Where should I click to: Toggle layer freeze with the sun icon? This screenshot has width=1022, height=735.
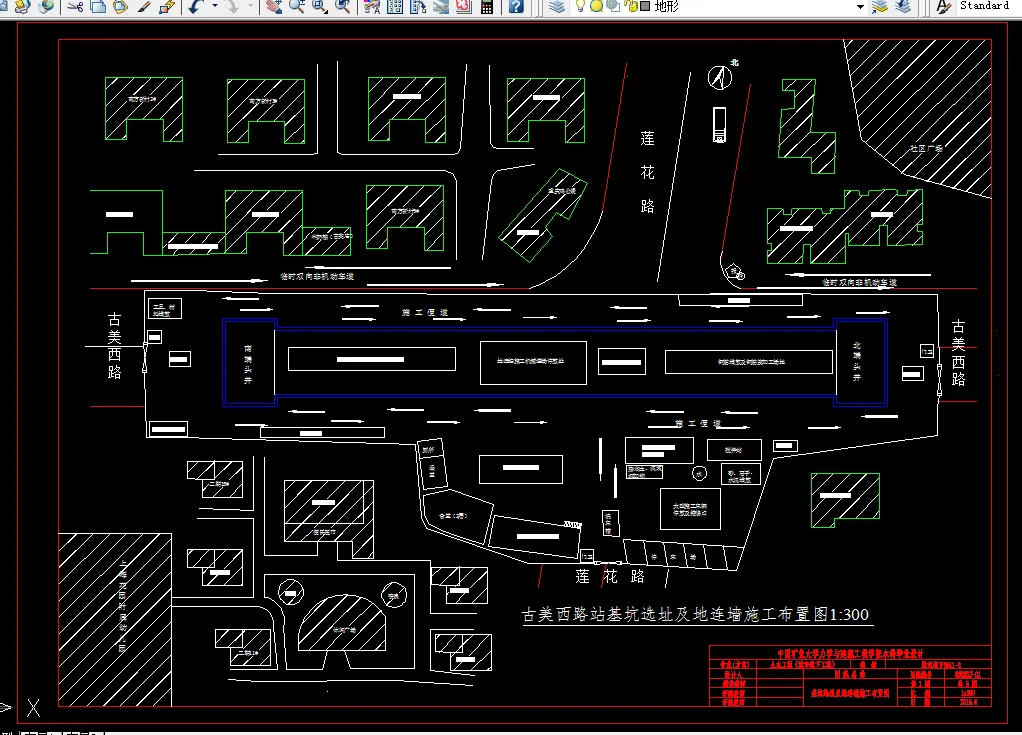[x=596, y=7]
